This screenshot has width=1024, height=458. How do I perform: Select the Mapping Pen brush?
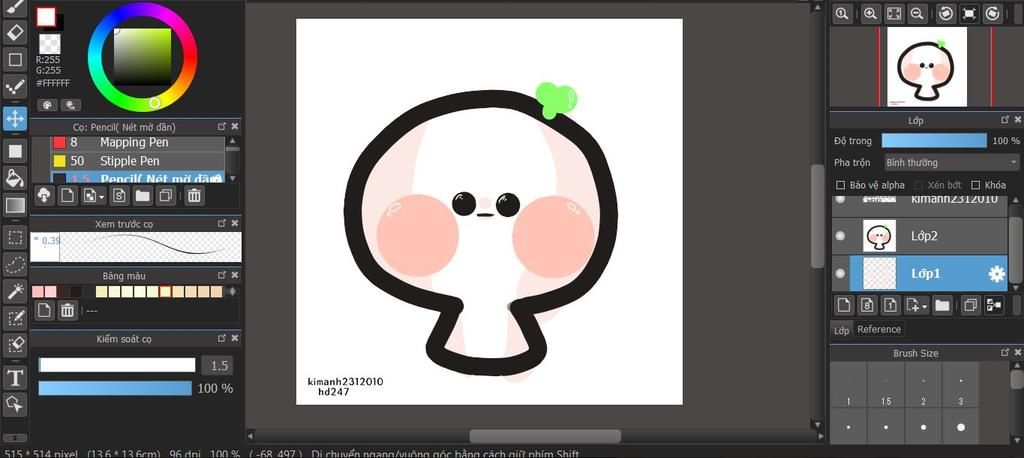(x=138, y=142)
